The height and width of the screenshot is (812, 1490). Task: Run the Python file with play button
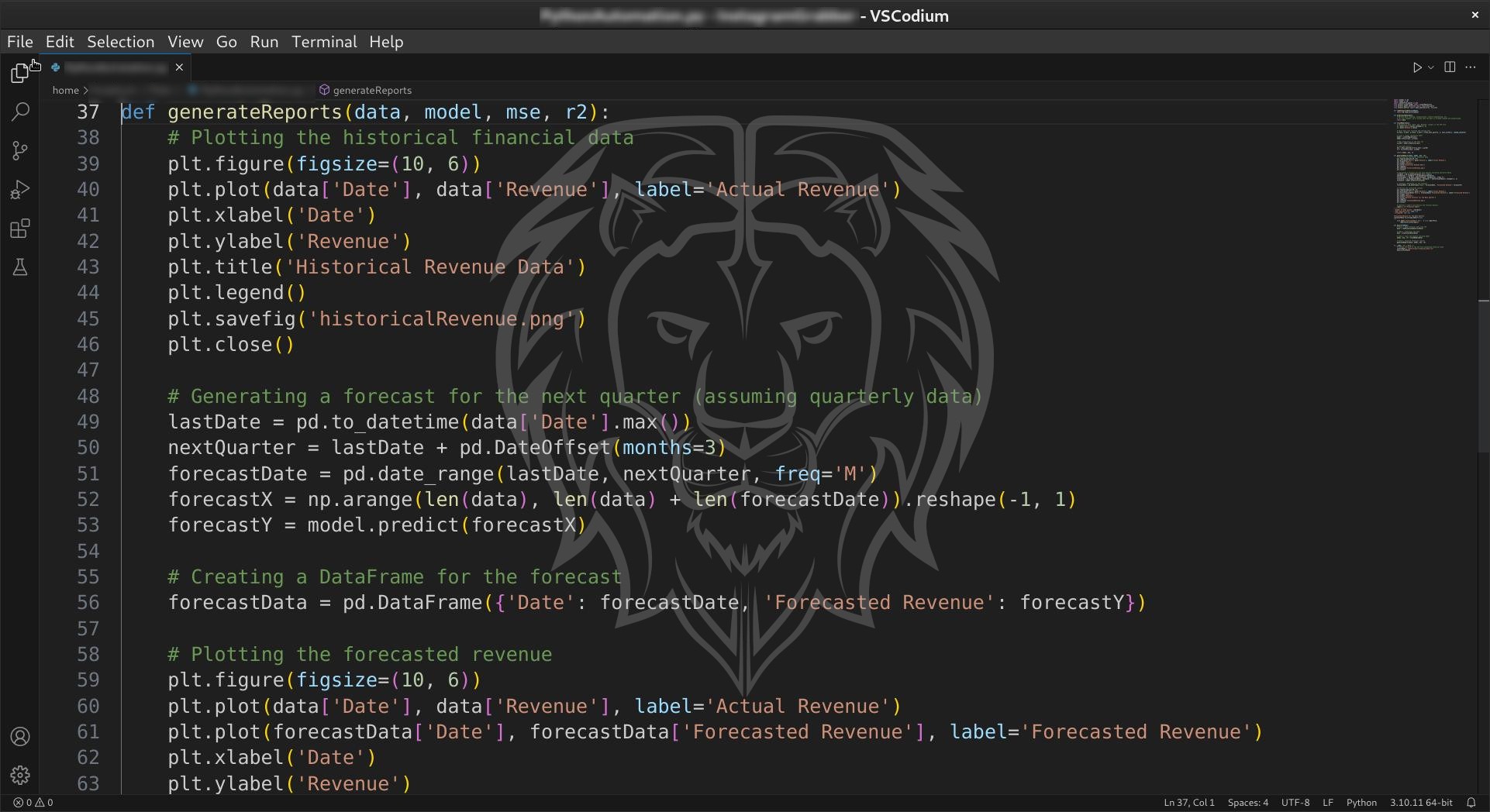pos(1417,67)
